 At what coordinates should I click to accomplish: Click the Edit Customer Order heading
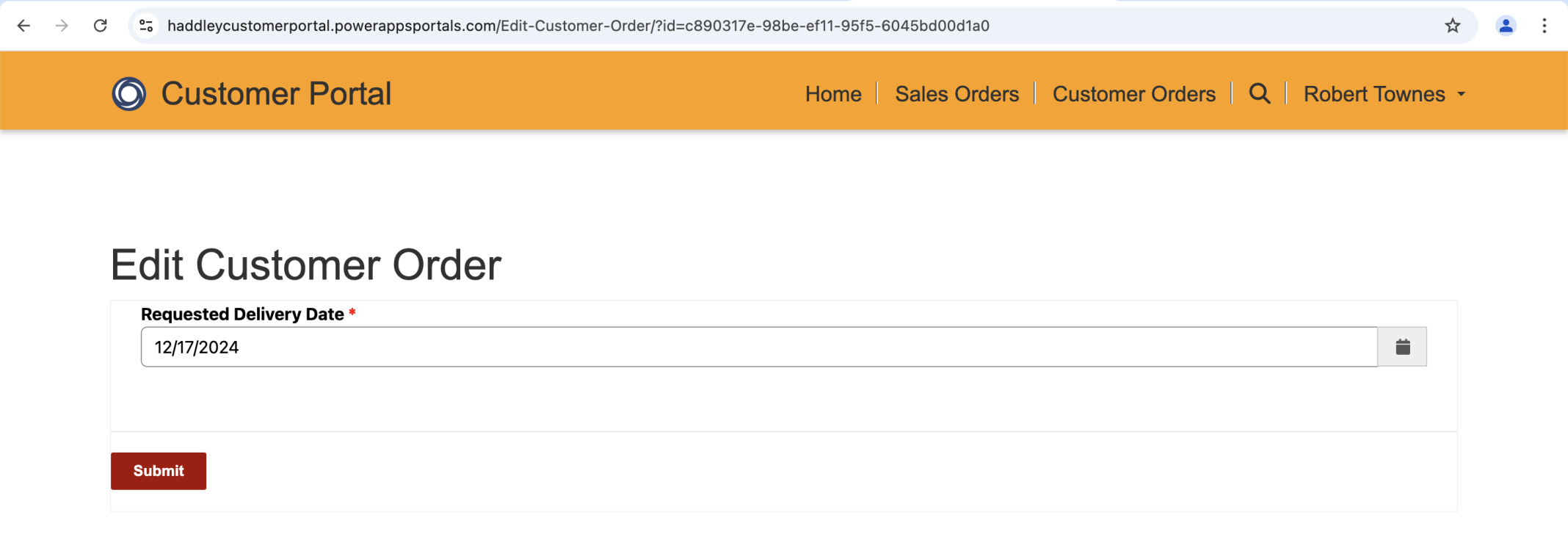tap(305, 264)
